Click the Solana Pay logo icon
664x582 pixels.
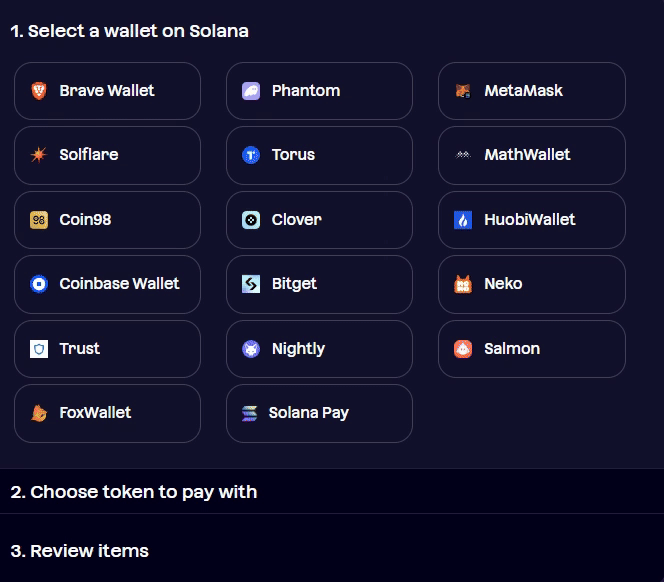pos(249,413)
